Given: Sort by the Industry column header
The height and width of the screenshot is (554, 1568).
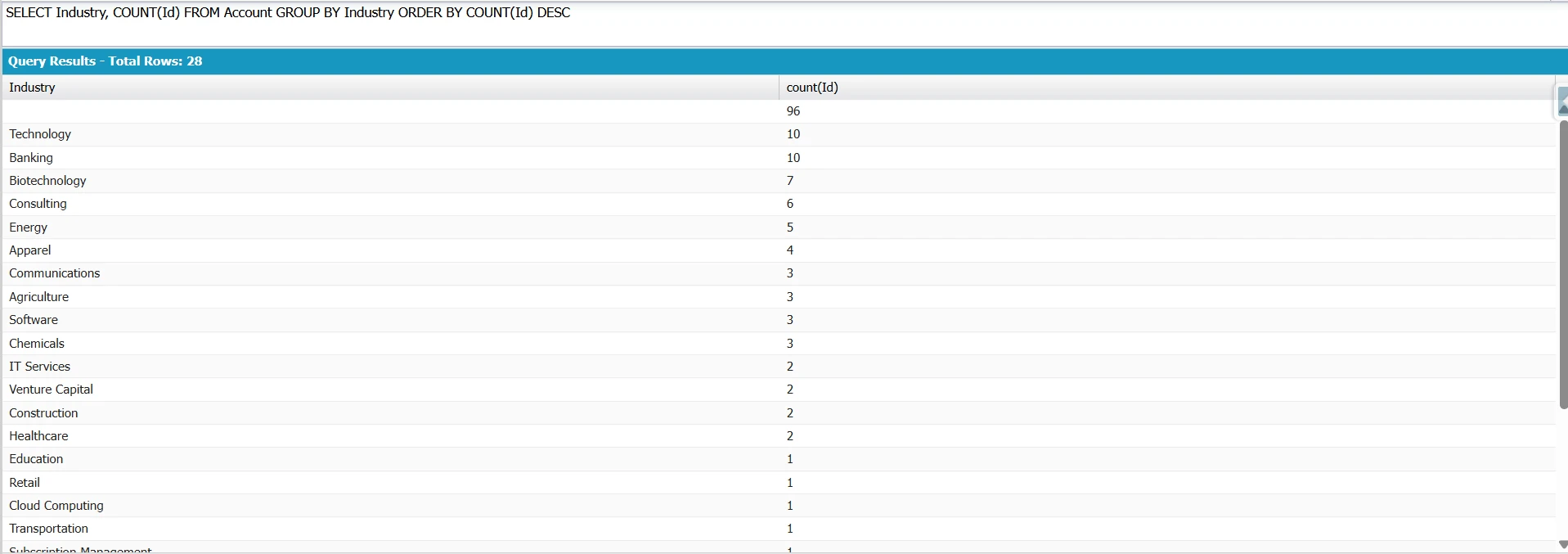Looking at the screenshot, I should (x=390, y=88).
